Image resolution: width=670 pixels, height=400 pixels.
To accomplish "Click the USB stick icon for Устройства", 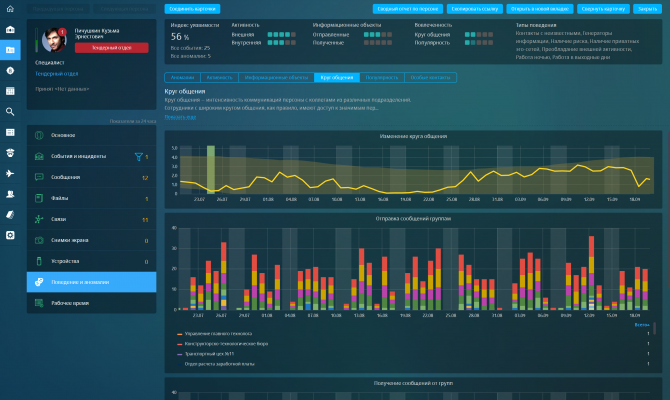I will tap(39, 261).
